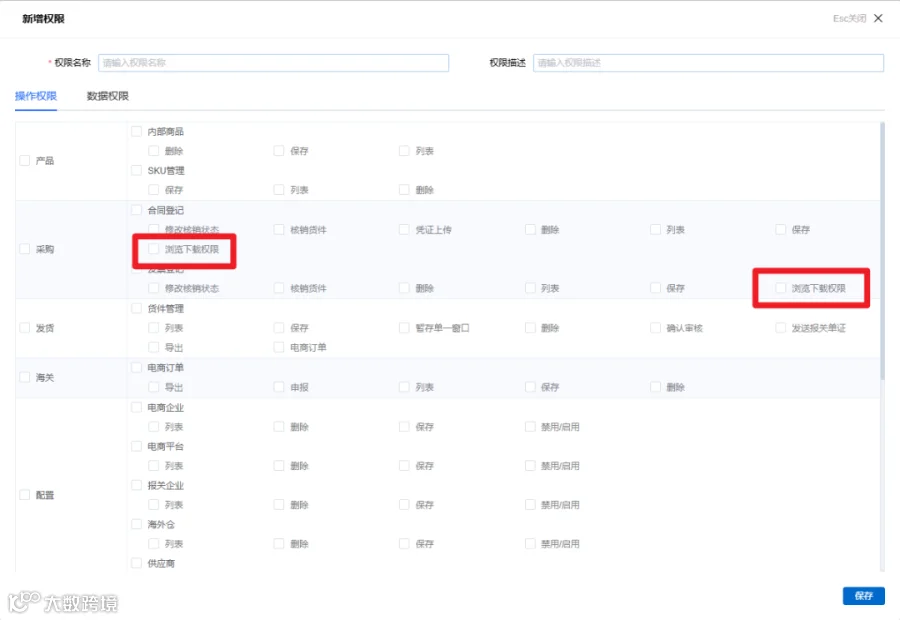Enable 申报 under 电商订单

pyautogui.click(x=279, y=387)
